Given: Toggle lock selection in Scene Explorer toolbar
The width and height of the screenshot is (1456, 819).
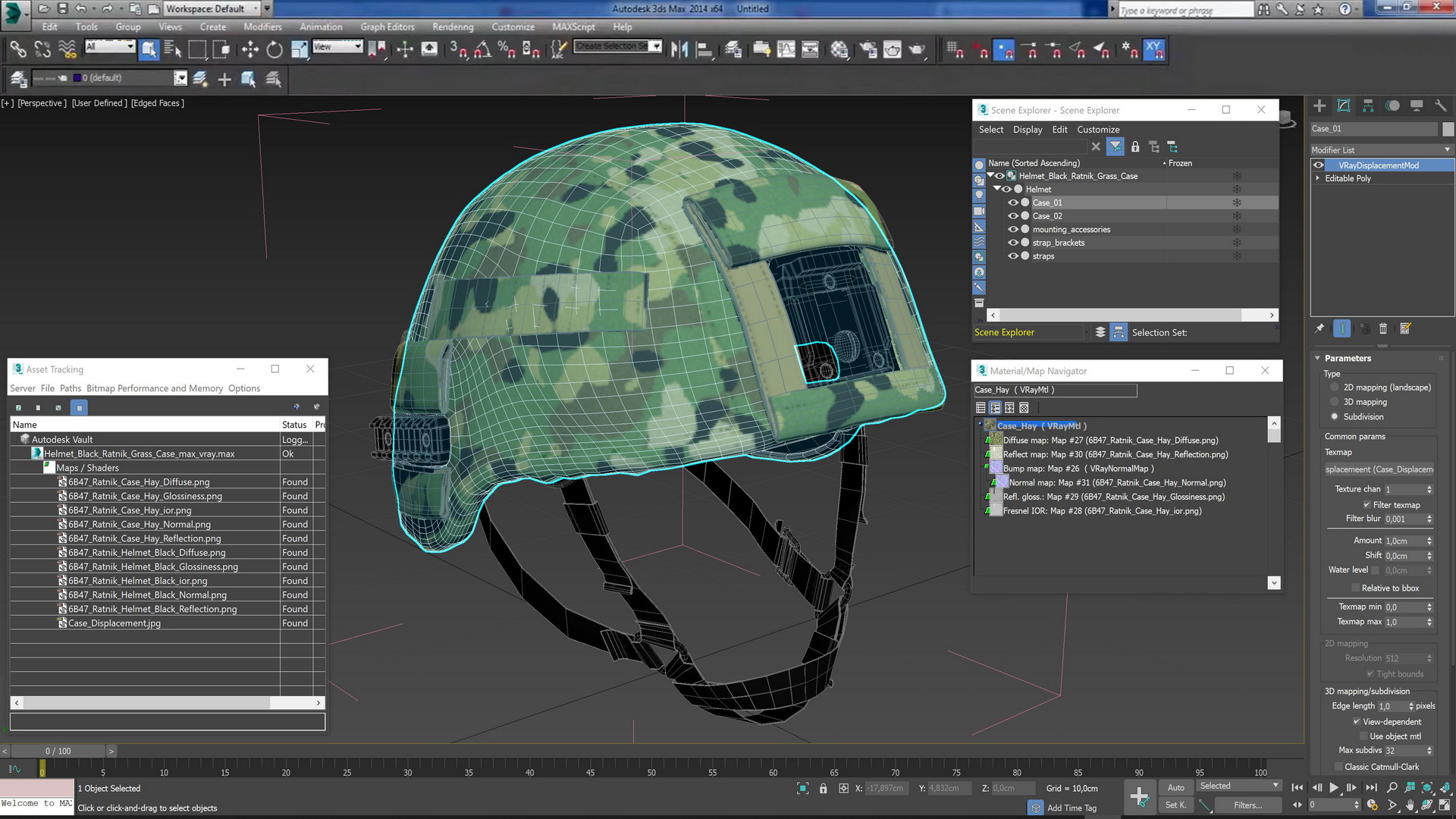Looking at the screenshot, I should point(1135,147).
